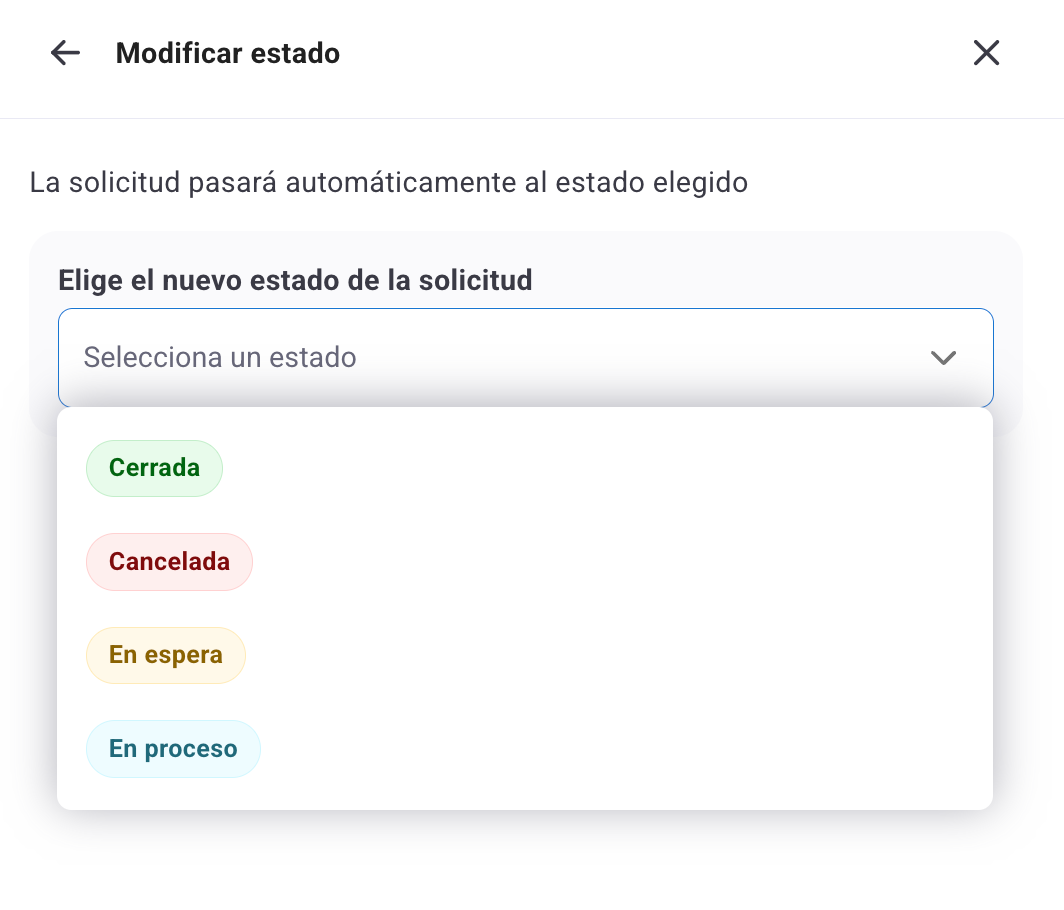Click the 'Selecciona un estado' combo box

525,358
